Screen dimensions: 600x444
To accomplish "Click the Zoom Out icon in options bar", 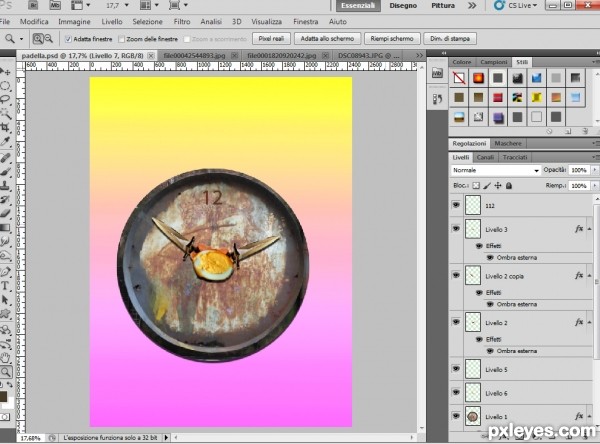I will 49,39.
